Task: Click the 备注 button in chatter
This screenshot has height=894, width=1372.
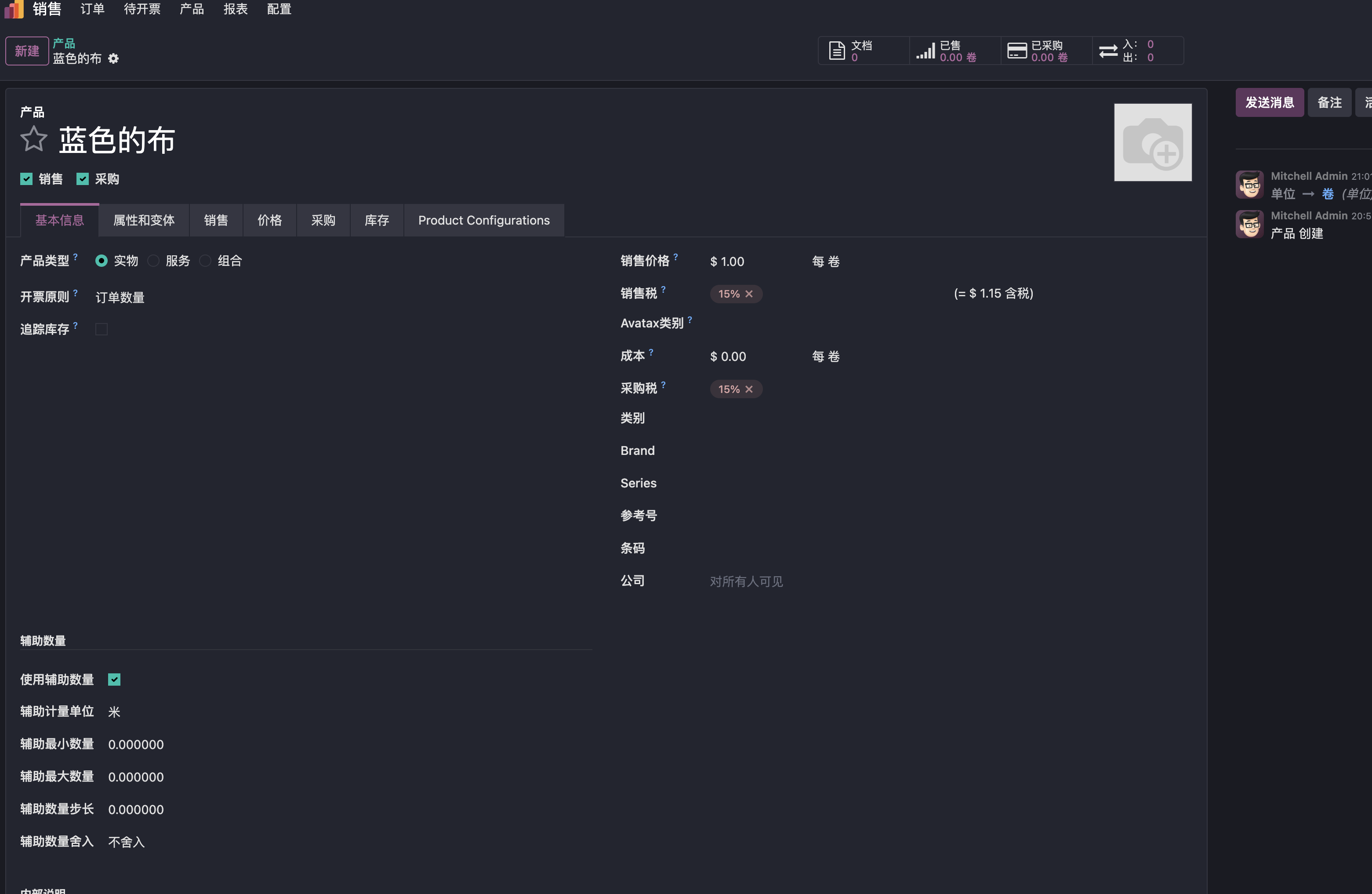Action: (1329, 102)
